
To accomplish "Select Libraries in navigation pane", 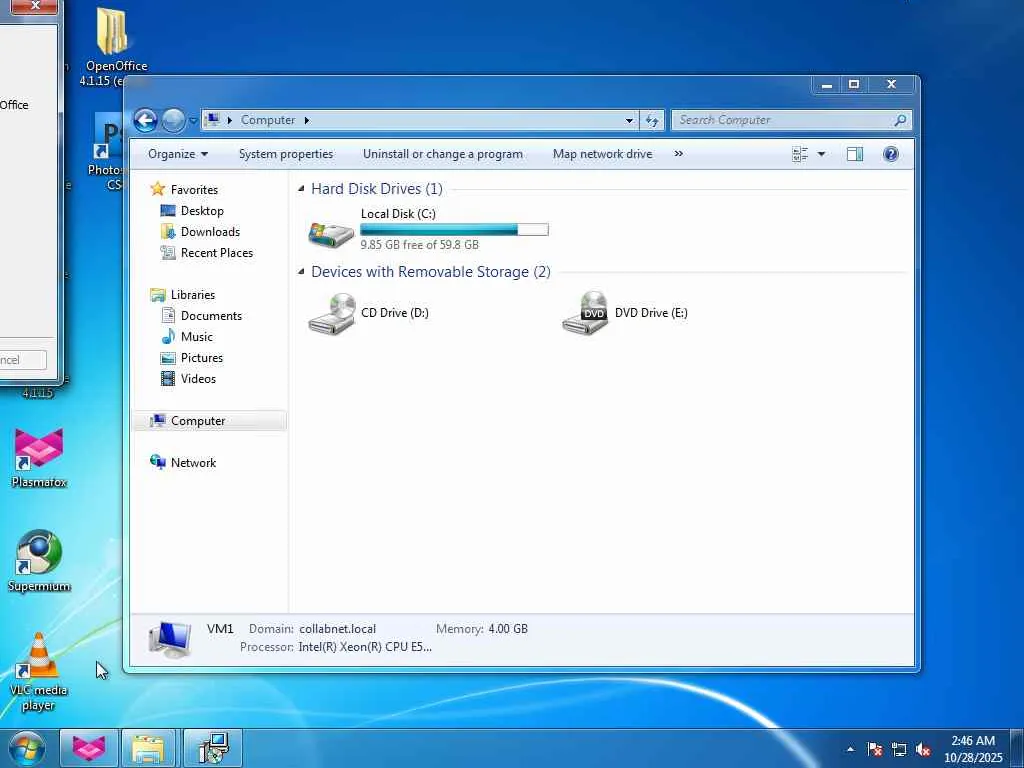I will pyautogui.click(x=193, y=295).
